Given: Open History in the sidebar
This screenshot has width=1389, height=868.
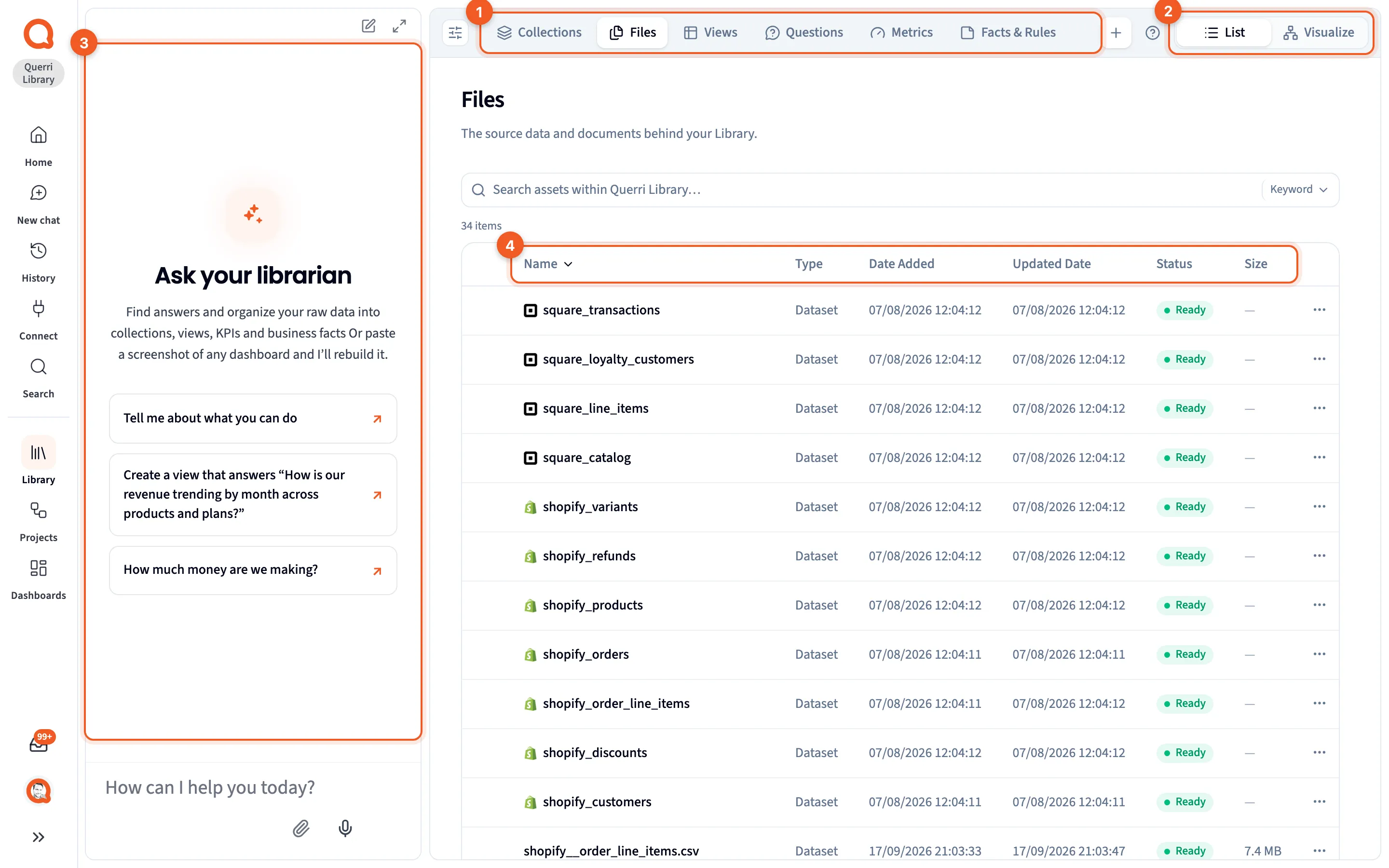Looking at the screenshot, I should 39,262.
